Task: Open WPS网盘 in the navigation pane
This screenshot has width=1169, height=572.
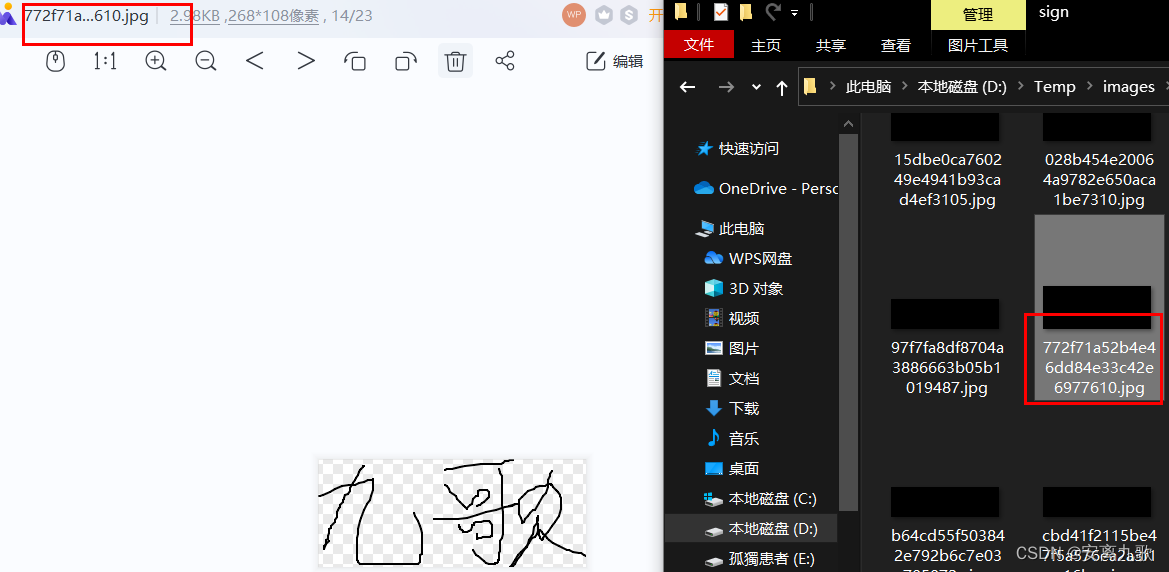Action: pyautogui.click(x=748, y=259)
